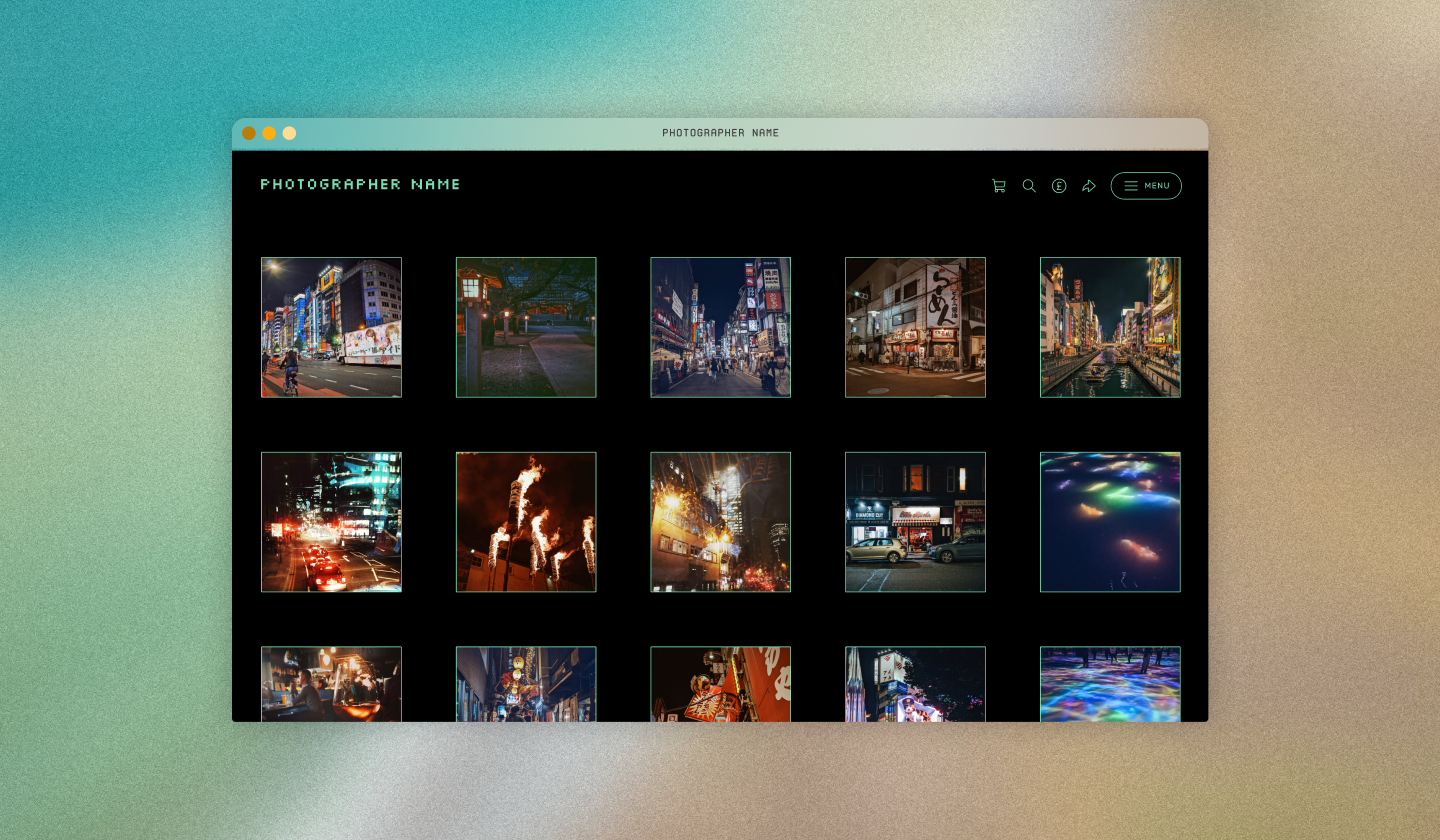1440x840 pixels.
Task: Click the orange traffic light button
Action: pyautogui.click(x=247, y=132)
